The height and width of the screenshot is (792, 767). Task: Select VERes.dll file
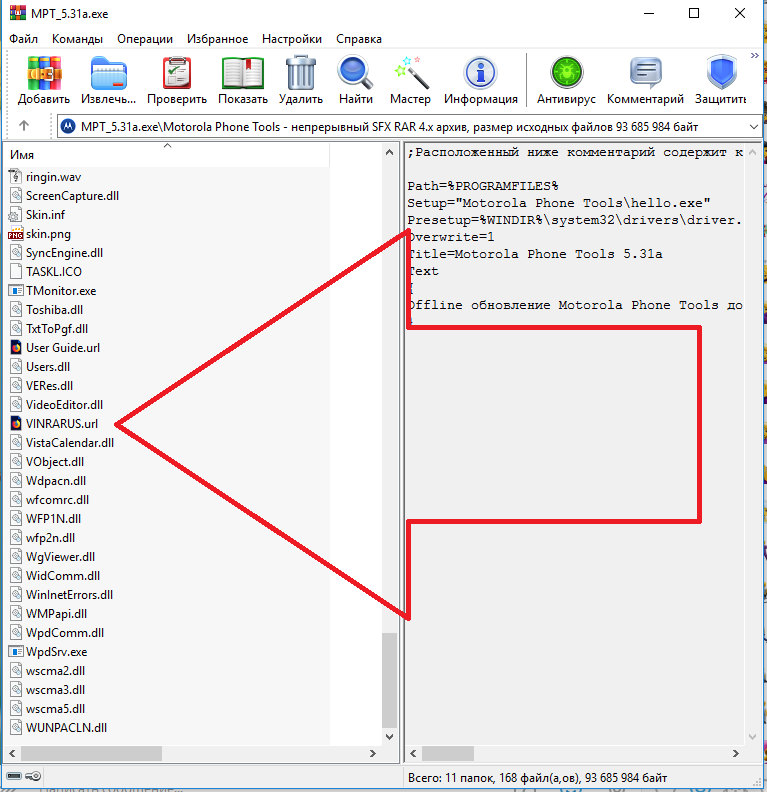click(x=49, y=386)
